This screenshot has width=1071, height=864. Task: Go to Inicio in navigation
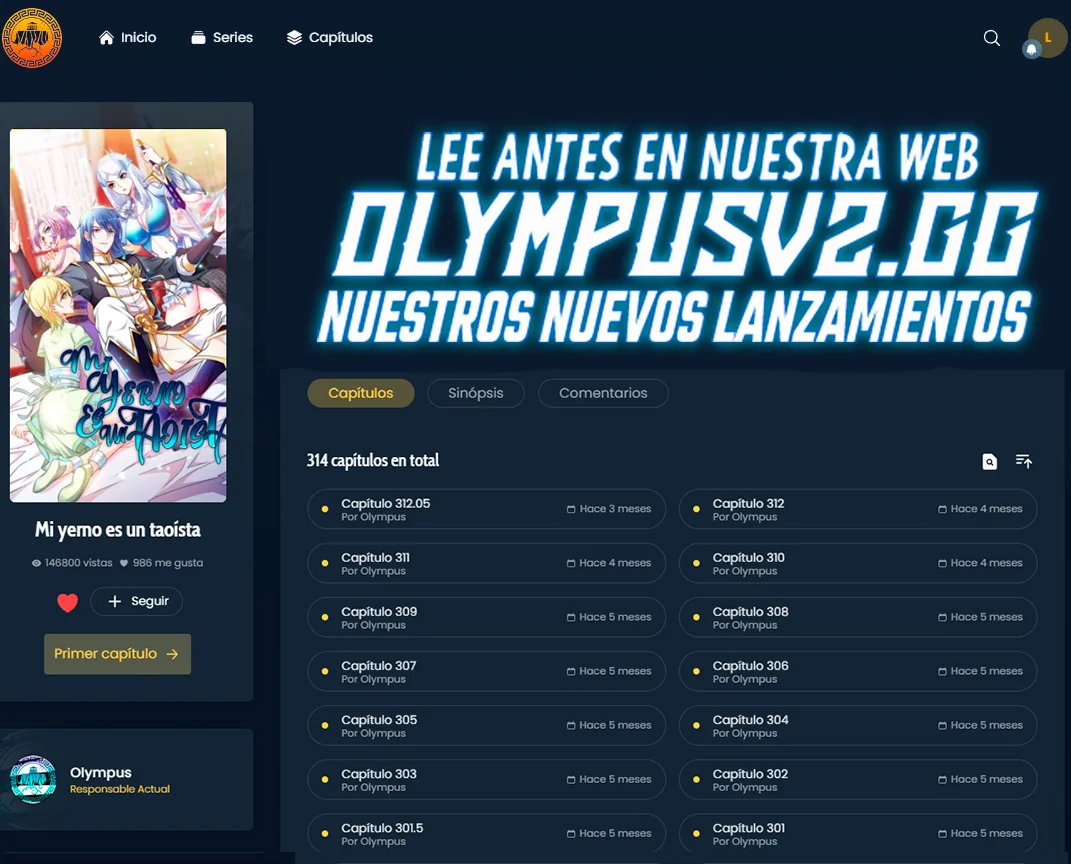[128, 38]
